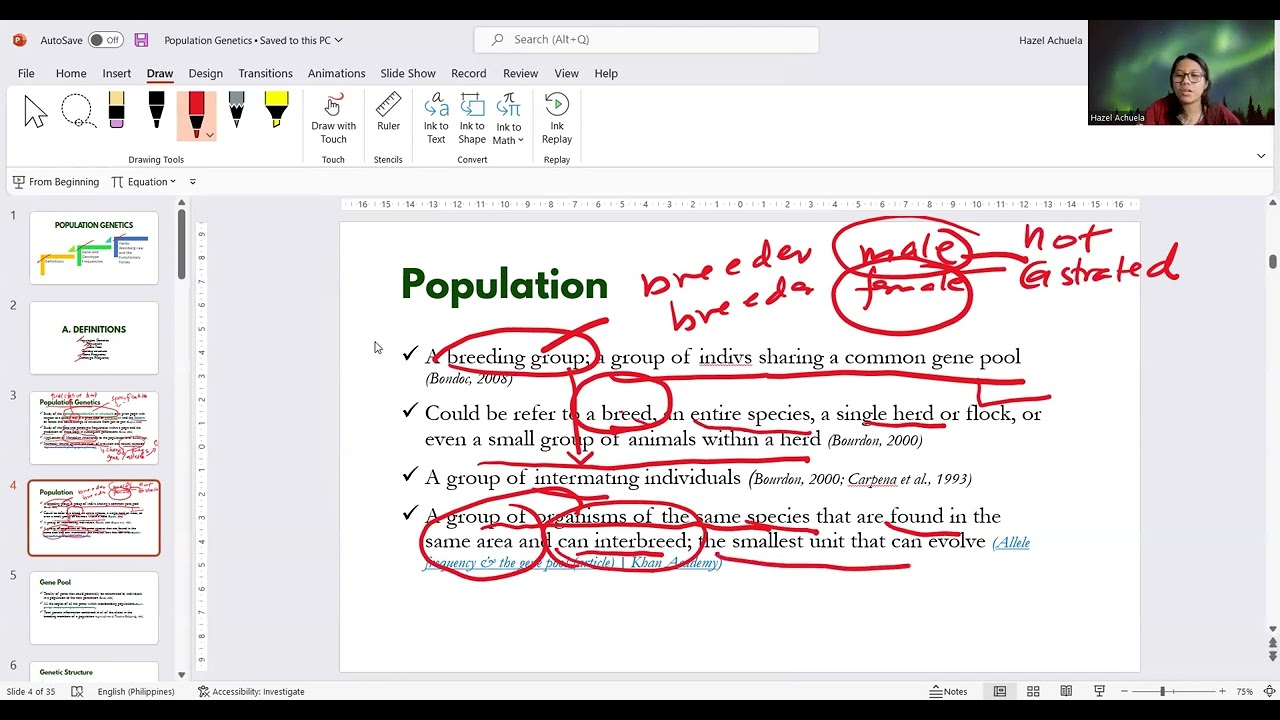The width and height of the screenshot is (1280, 720).
Task: Click the zoom slider handle
Action: [x=1163, y=691]
